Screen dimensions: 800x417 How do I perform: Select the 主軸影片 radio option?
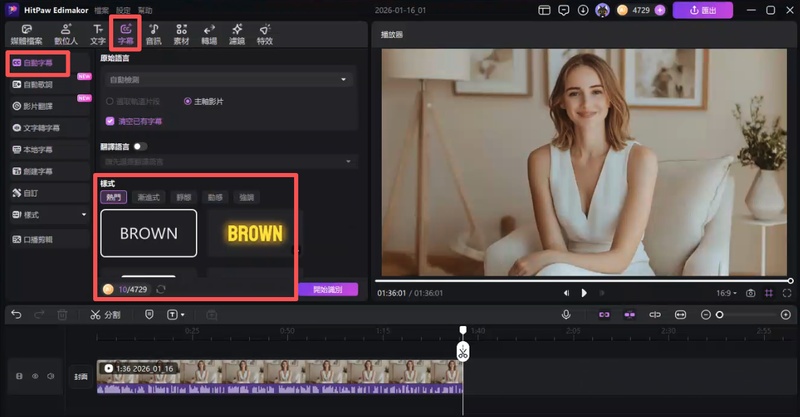click(187, 101)
